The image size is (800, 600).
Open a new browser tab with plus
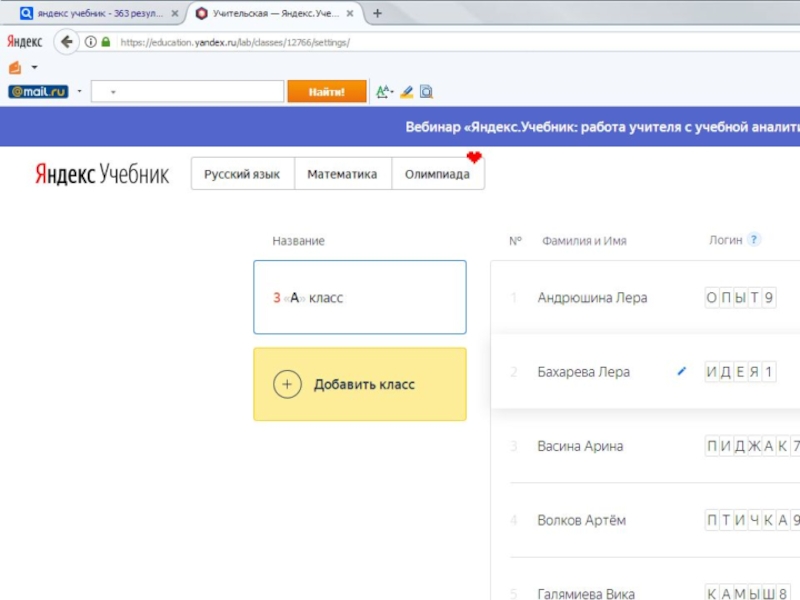[377, 13]
